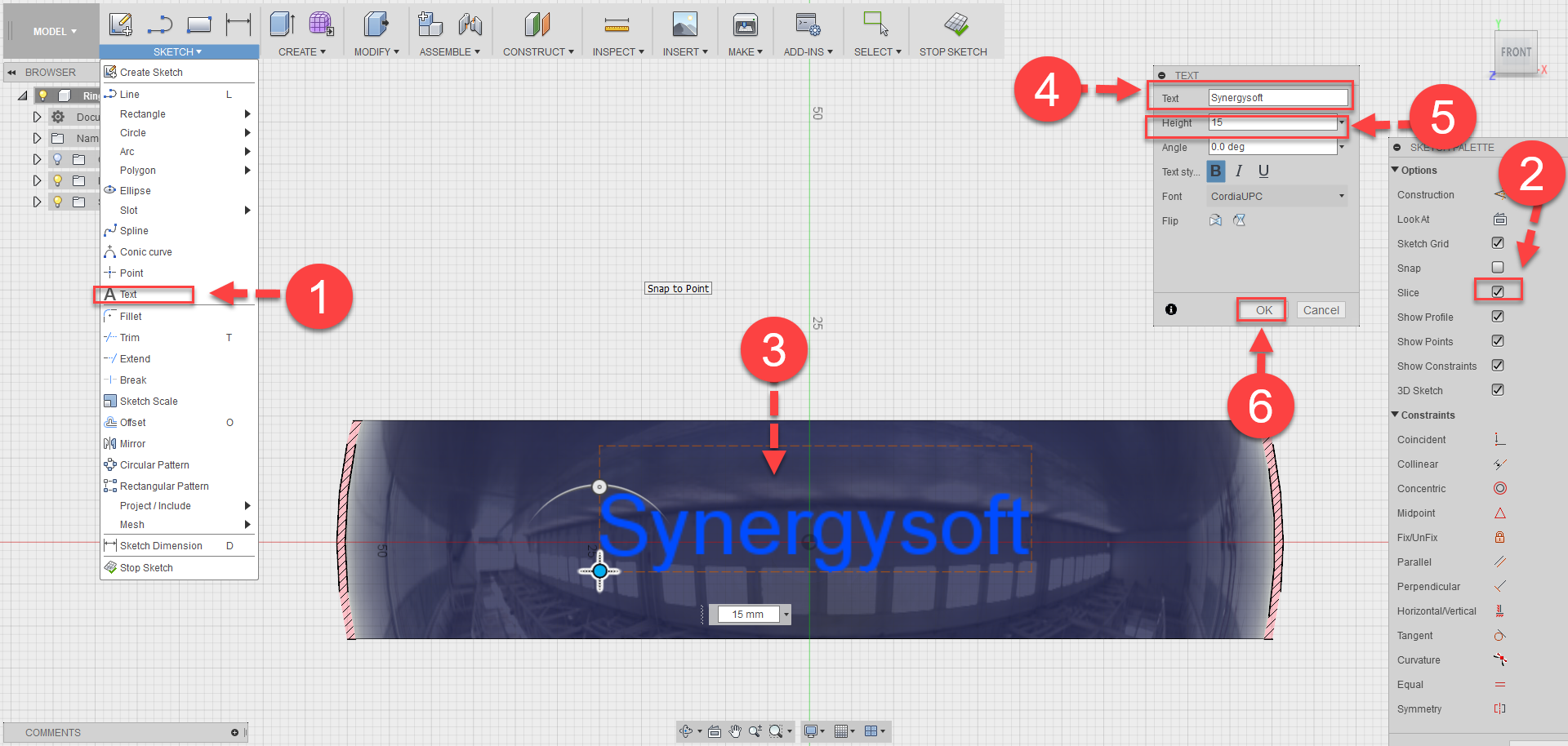Viewport: 1568px width, 746px height.
Task: Open the Height dropdown in the TEXT dialog
Action: point(1340,123)
